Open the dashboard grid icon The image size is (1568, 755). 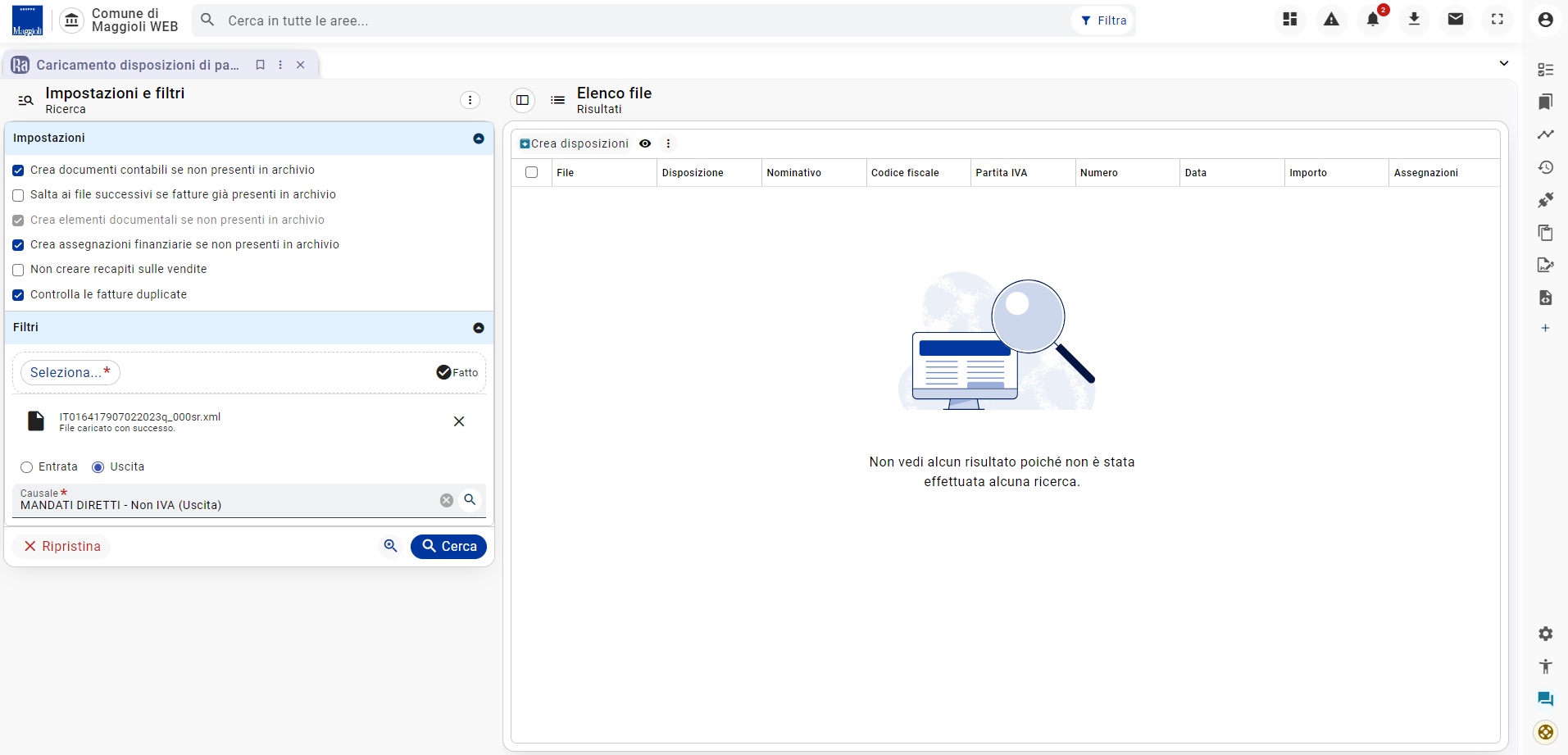coord(1290,20)
